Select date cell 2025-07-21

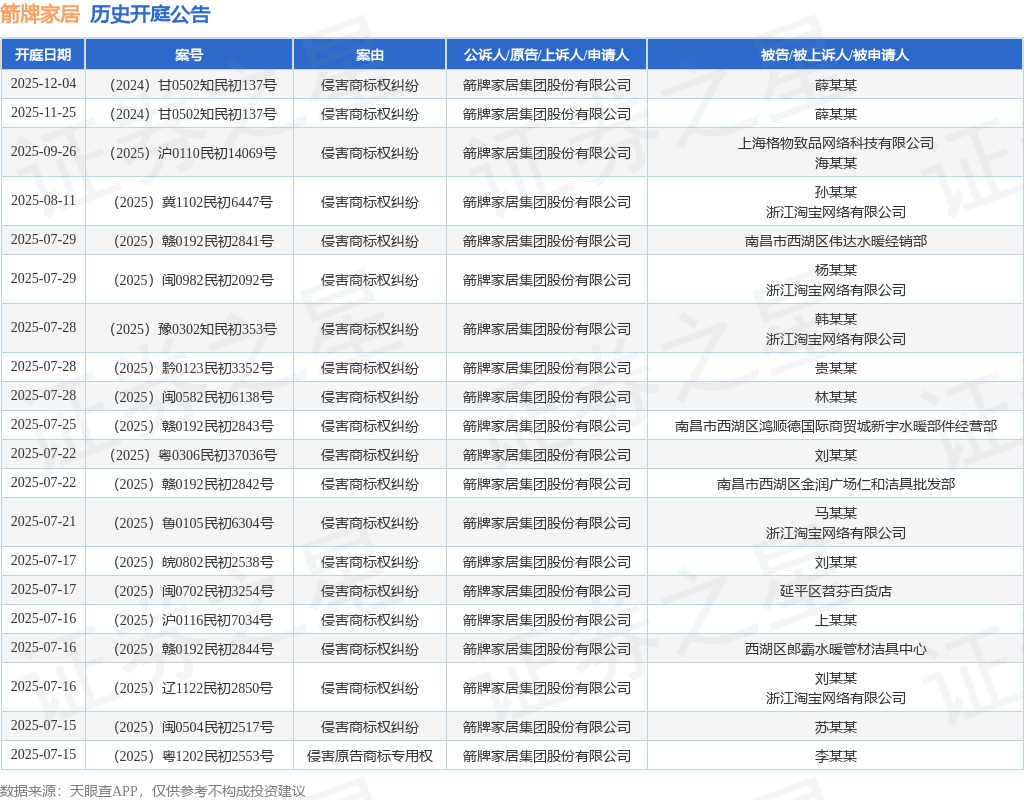[x=43, y=522]
